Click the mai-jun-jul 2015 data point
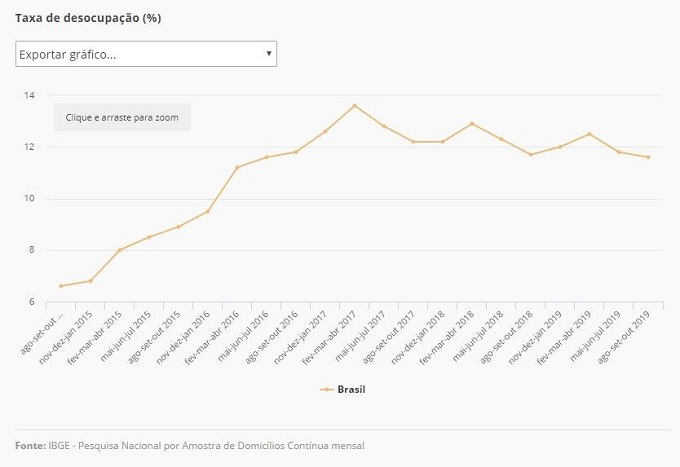 tap(149, 237)
